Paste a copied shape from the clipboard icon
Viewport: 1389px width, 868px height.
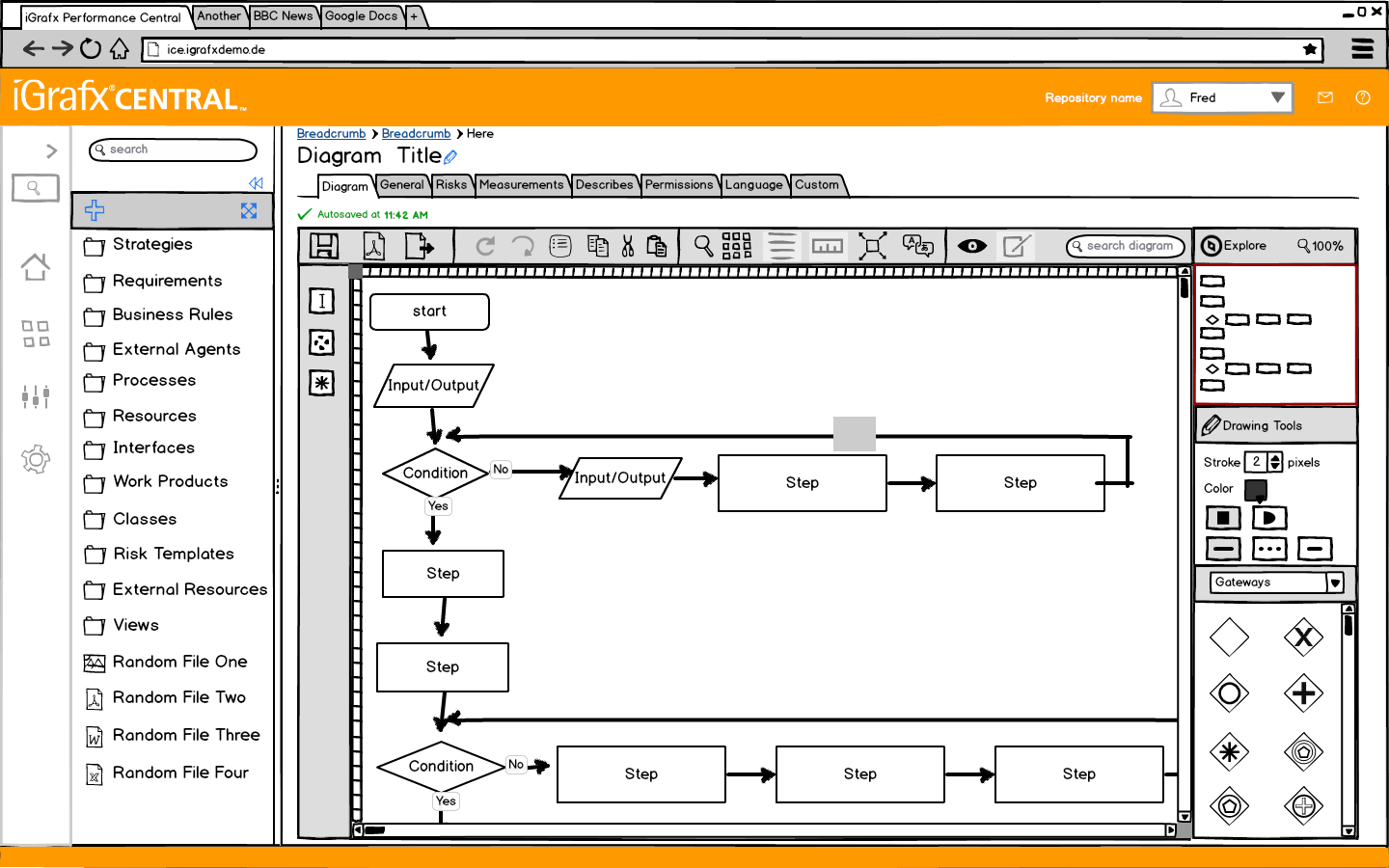point(657,246)
